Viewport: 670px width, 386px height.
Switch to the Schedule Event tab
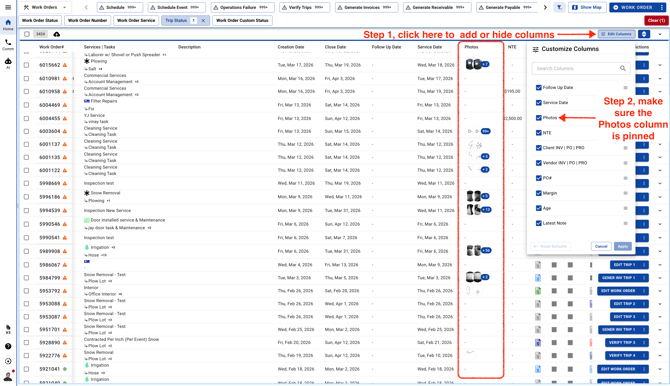coord(176,7)
